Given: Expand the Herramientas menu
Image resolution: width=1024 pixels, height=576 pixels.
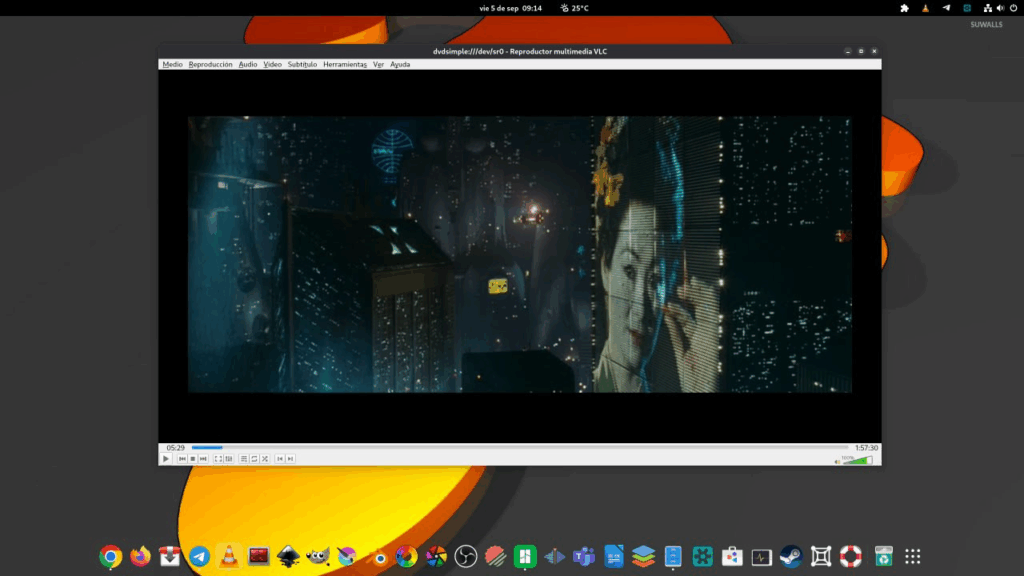Looking at the screenshot, I should pyautogui.click(x=344, y=64).
